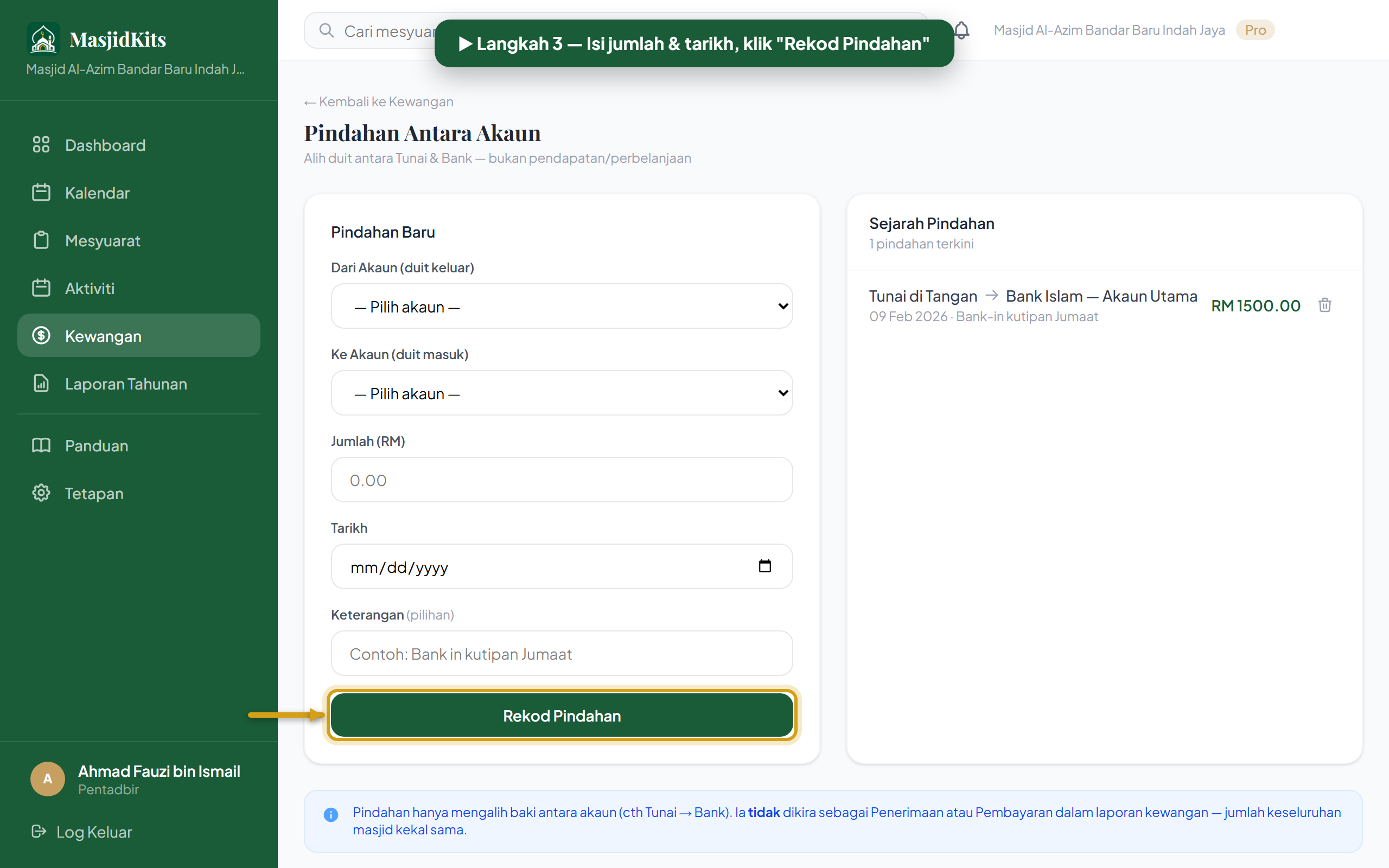Click the Dashboard grid icon
Screen dimensions: 1389x868
coord(41,145)
